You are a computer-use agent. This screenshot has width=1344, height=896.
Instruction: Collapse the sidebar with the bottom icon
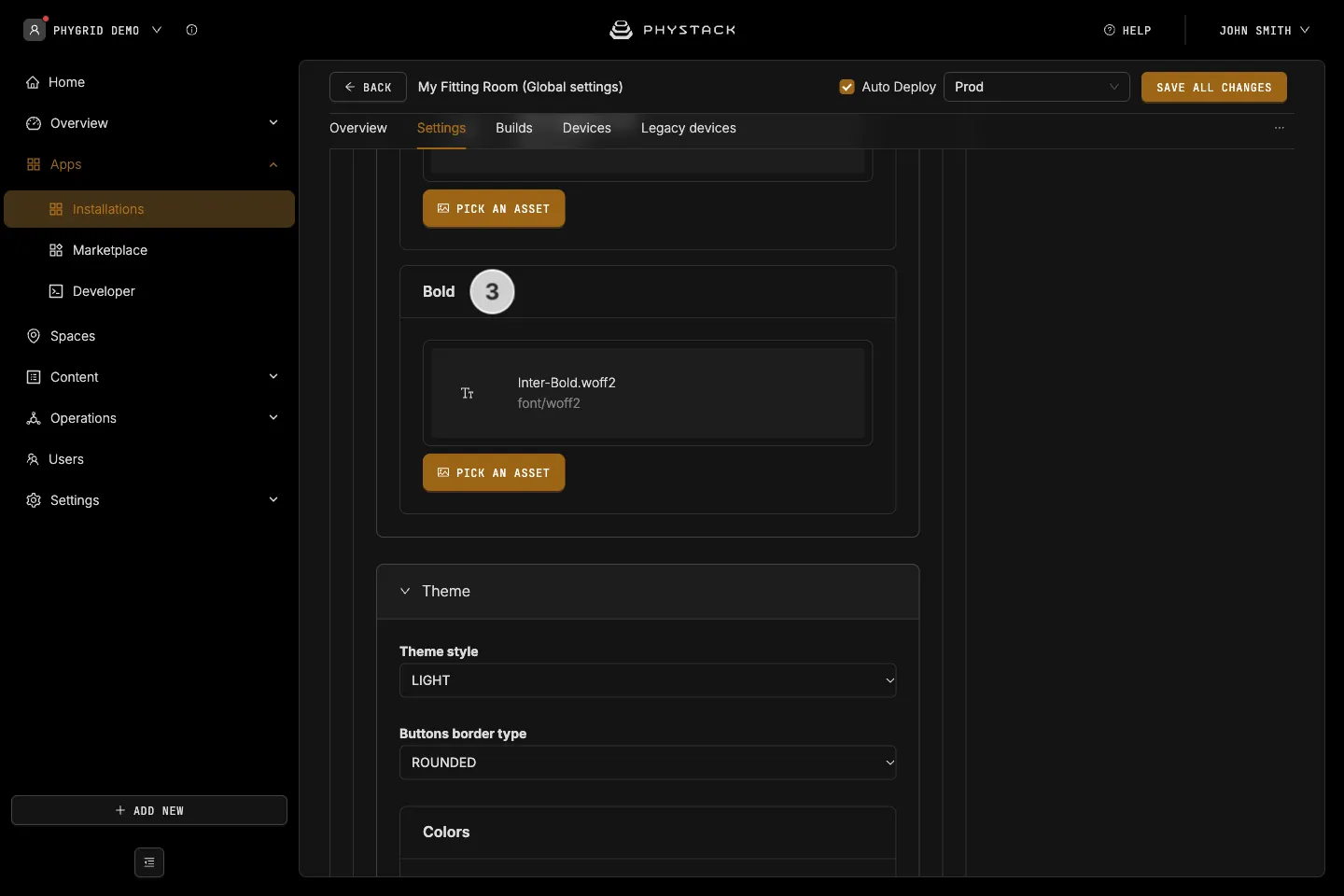point(149,862)
